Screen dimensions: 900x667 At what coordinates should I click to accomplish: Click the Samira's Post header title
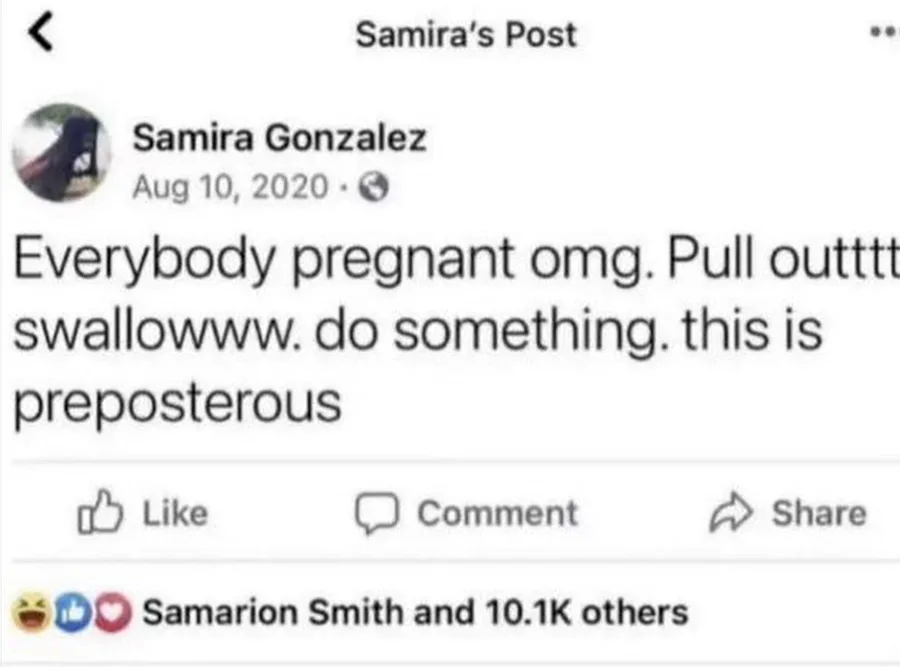pos(466,34)
